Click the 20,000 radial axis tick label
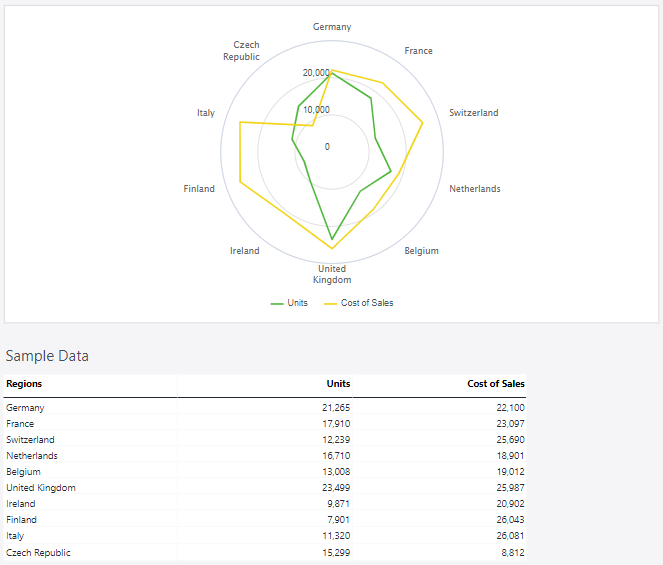Image resolution: width=663 pixels, height=565 pixels. pyautogui.click(x=316, y=74)
